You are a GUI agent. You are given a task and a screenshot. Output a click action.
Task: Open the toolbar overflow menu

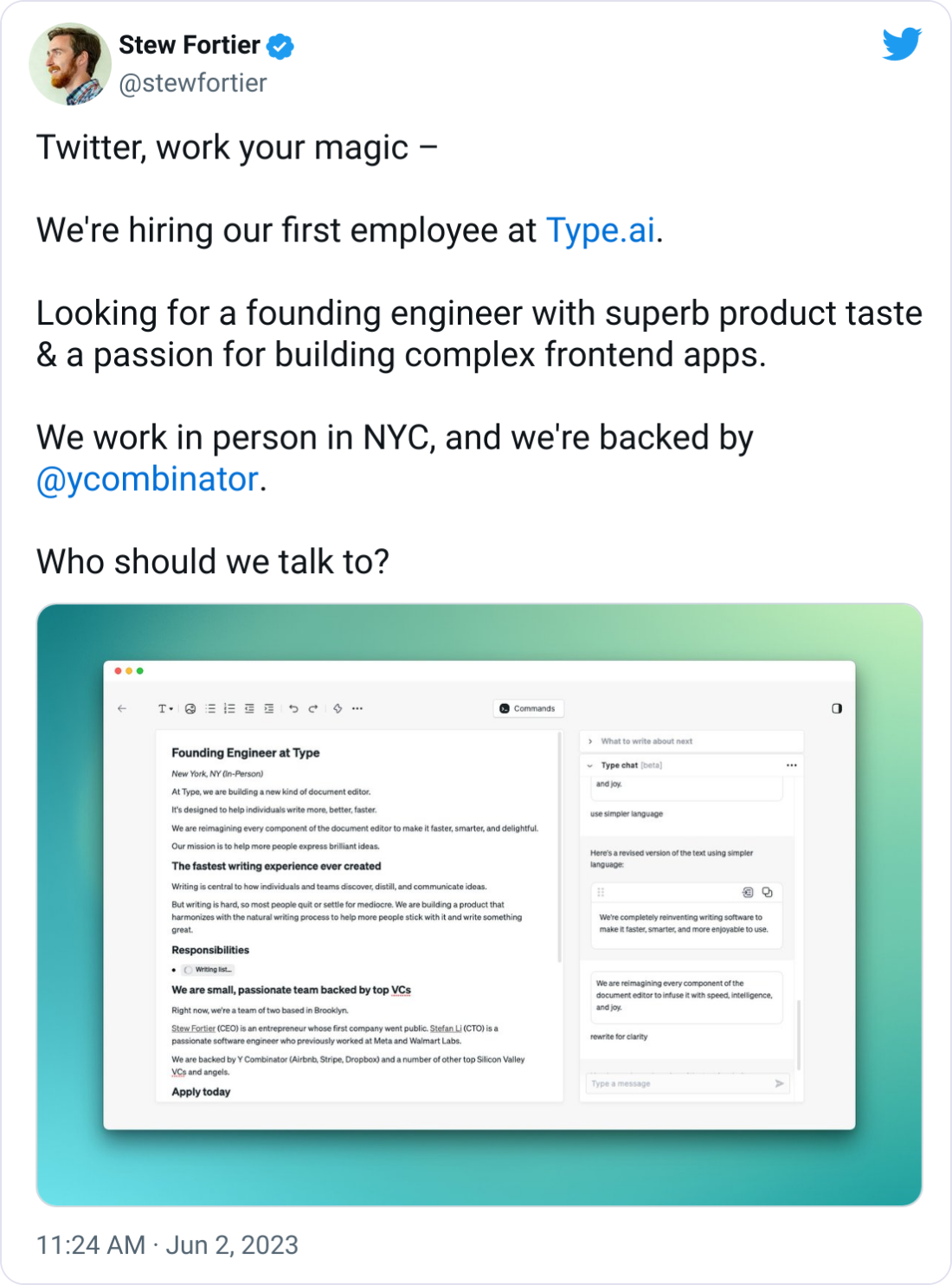(x=357, y=708)
